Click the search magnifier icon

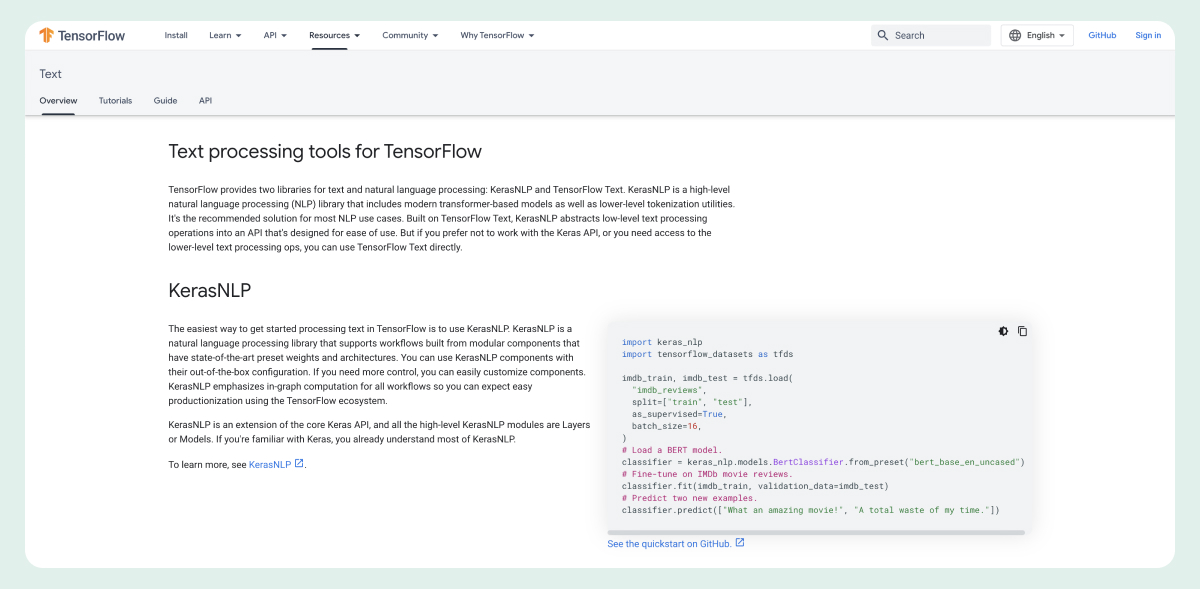882,35
